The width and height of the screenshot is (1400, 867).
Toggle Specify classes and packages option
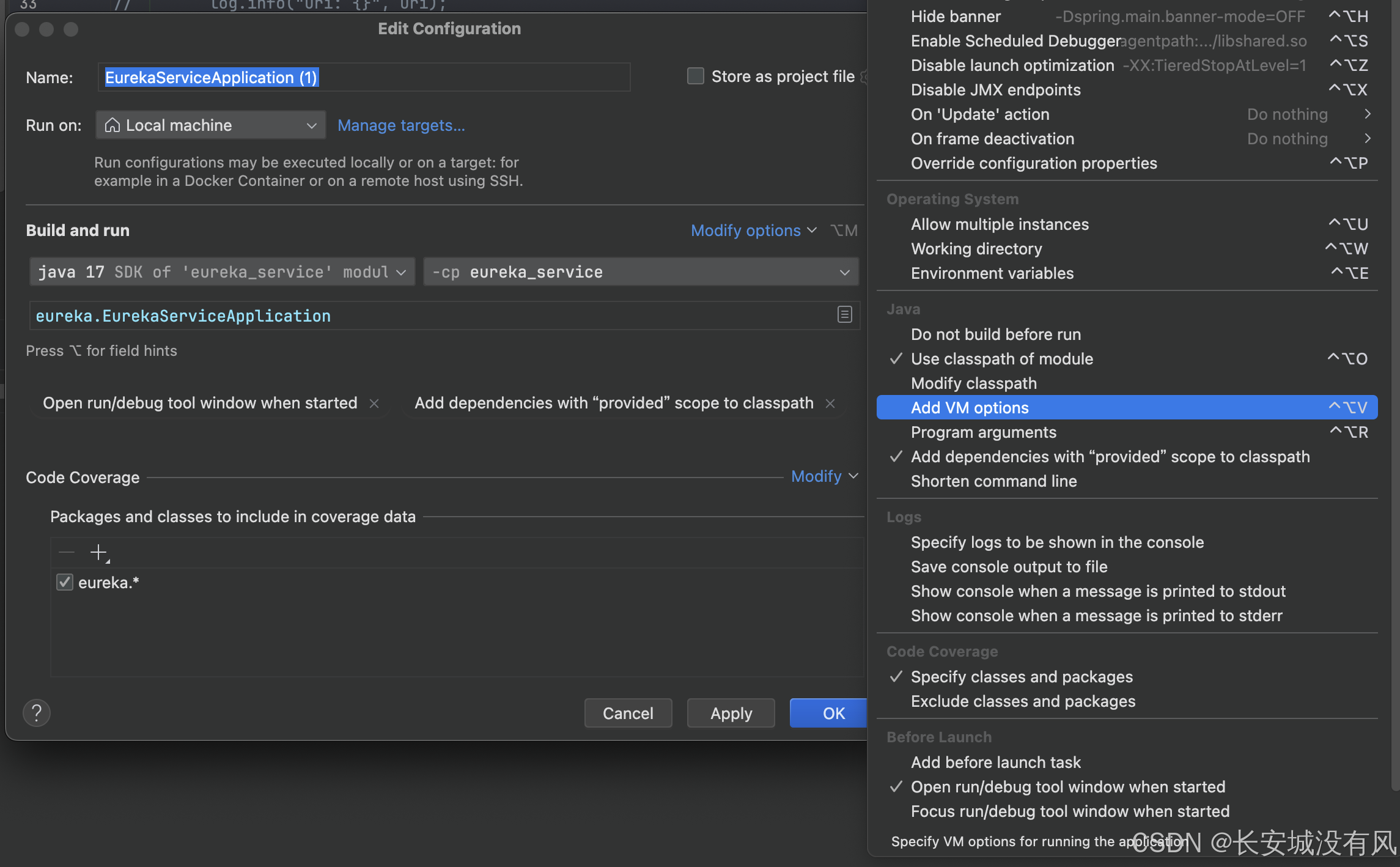pyautogui.click(x=1127, y=677)
